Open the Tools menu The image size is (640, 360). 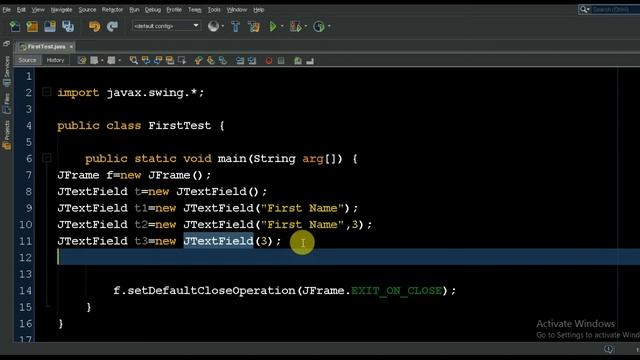(214, 9)
